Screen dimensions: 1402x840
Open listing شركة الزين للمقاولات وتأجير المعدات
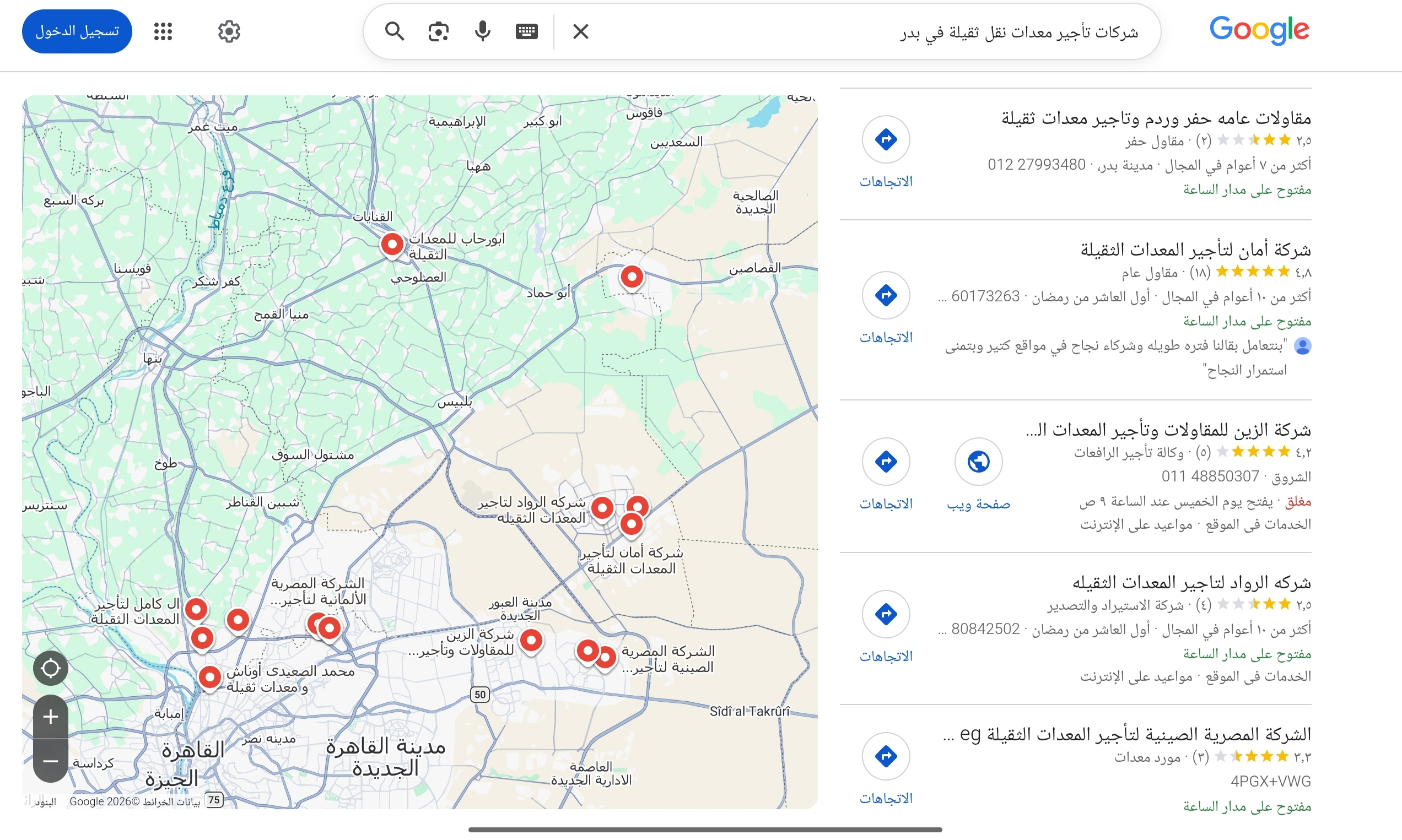click(x=1168, y=430)
